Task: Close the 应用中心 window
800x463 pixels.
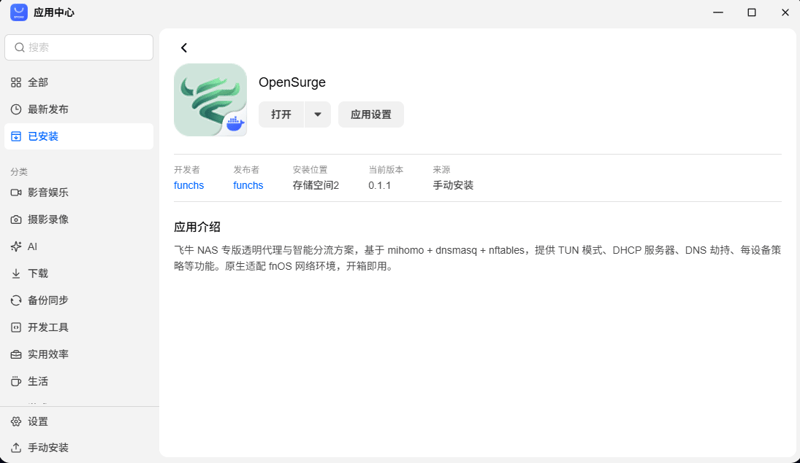Action: (x=785, y=12)
